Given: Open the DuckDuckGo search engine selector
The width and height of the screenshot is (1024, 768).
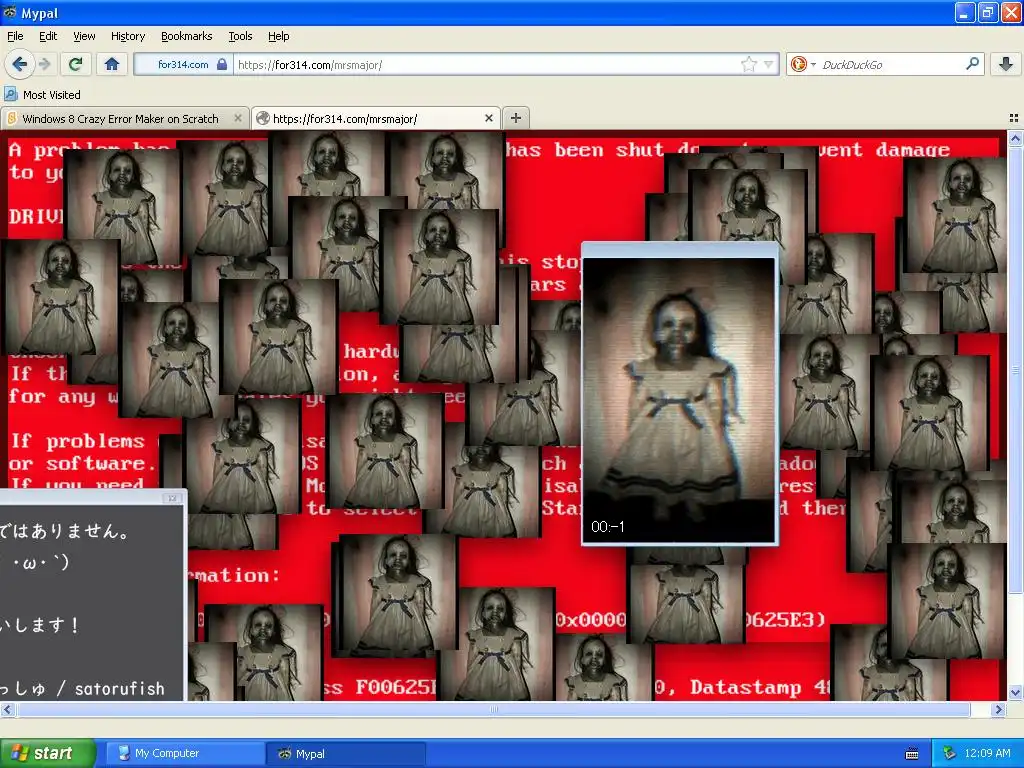Looking at the screenshot, I should (x=803, y=64).
